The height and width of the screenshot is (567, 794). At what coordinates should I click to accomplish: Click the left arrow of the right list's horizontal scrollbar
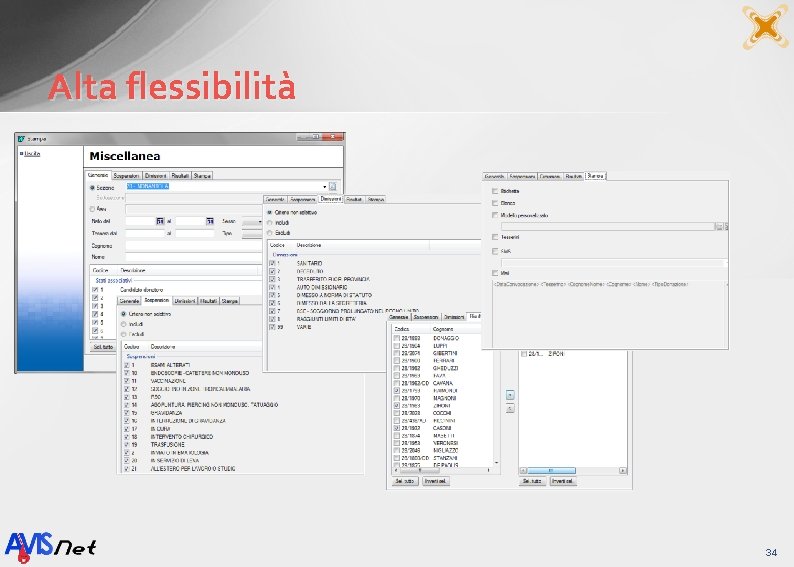click(x=524, y=470)
